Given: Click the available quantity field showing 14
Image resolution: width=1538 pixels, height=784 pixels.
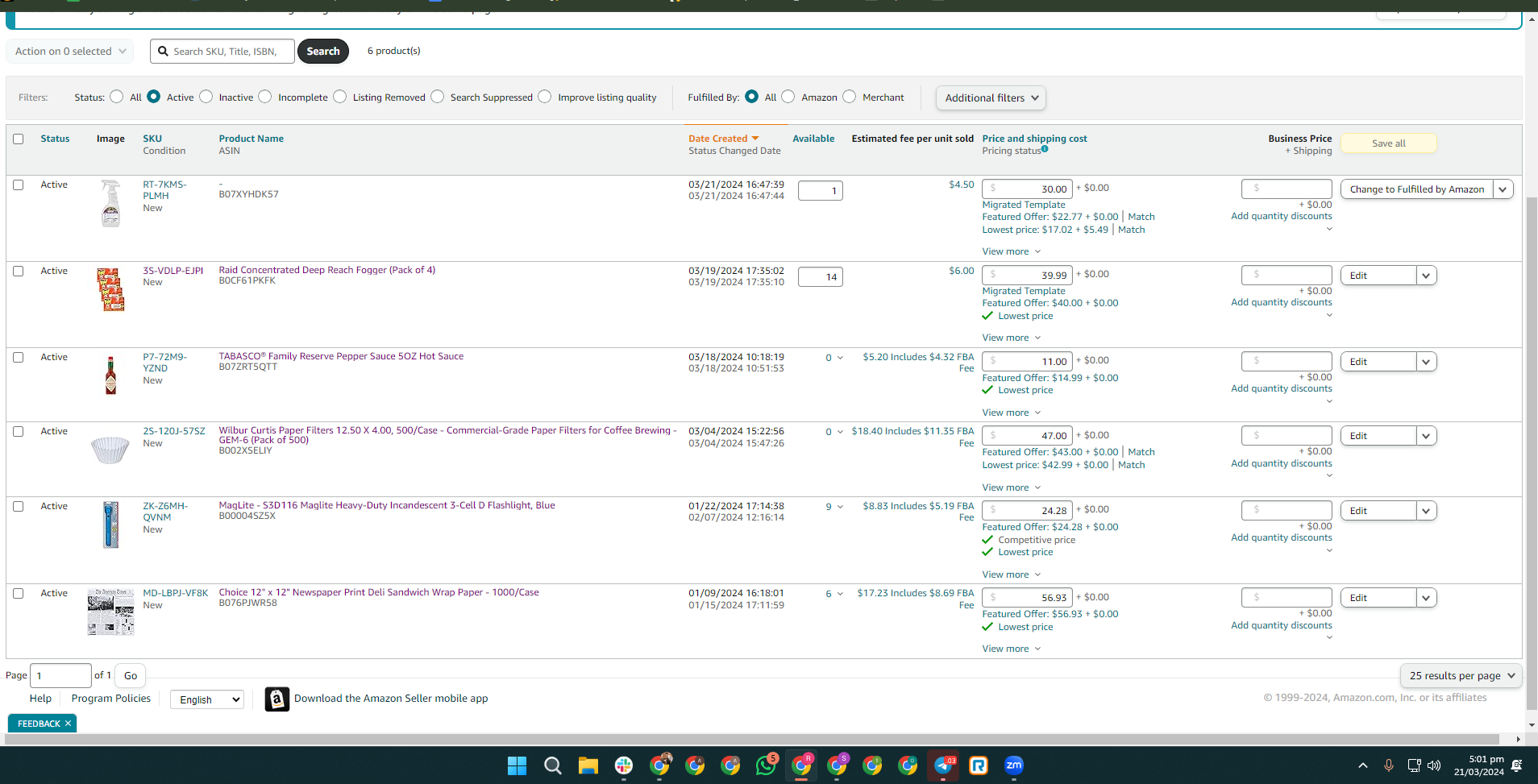Looking at the screenshot, I should point(820,277).
